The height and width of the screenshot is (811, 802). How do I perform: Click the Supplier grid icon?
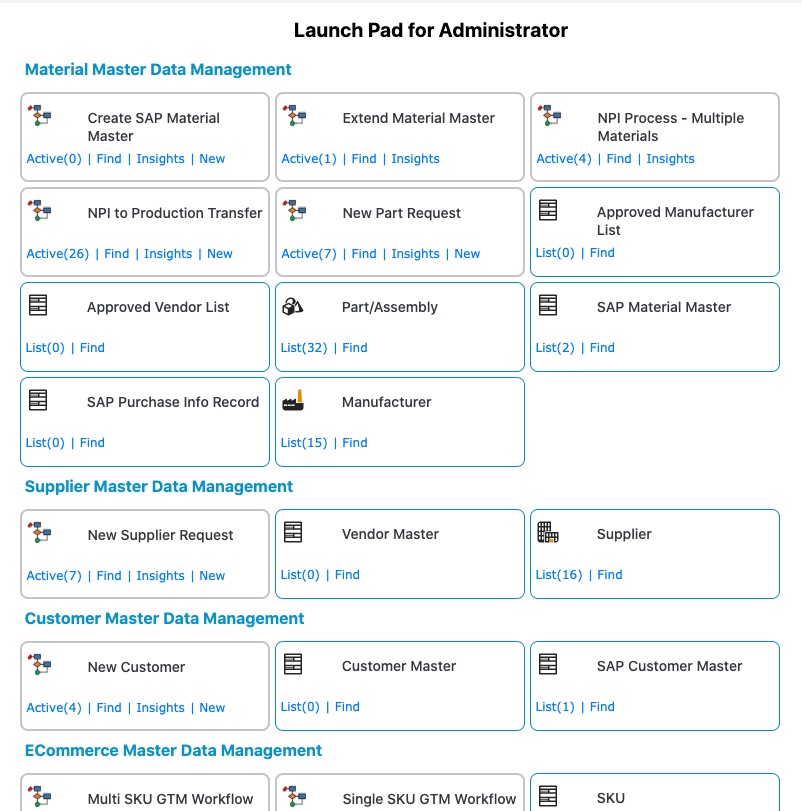[x=549, y=533]
